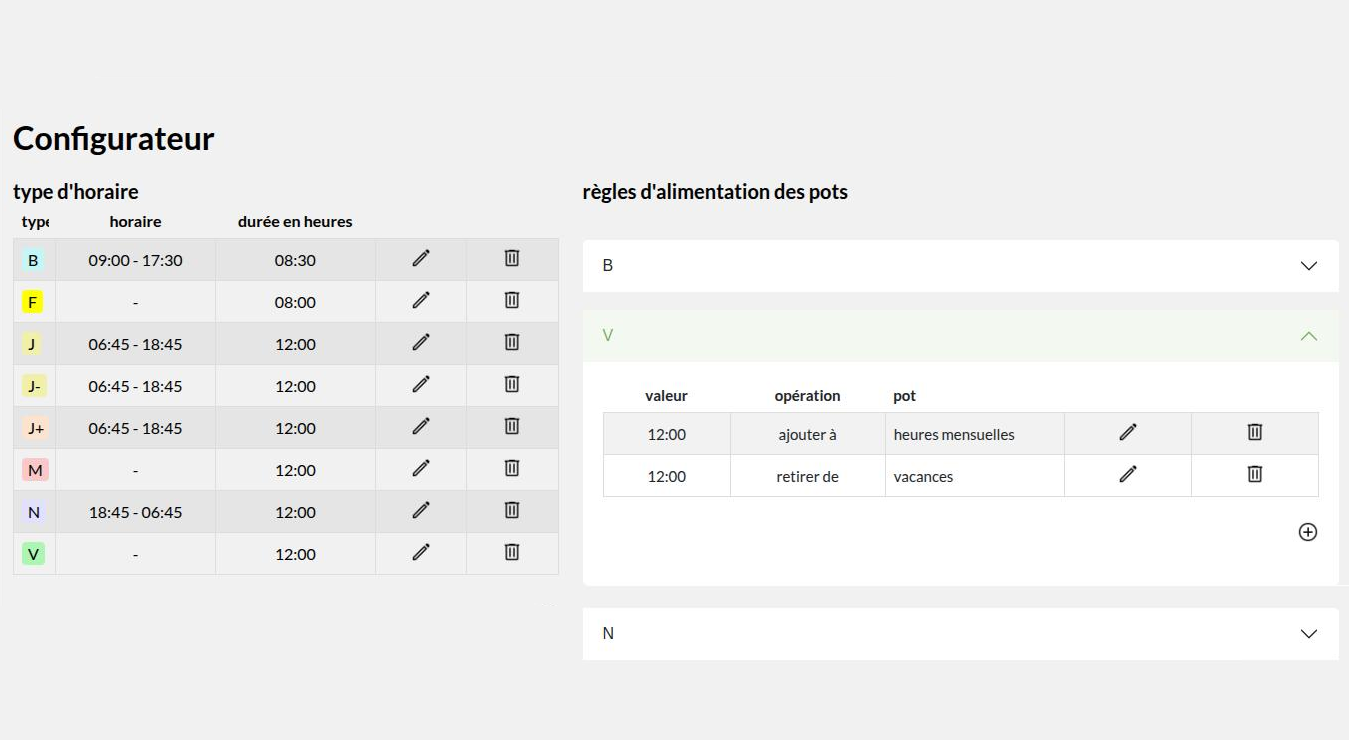Screen dimensions: 1349x740
Task: Select the 09:00 - 17:30 schedule cell
Action: point(135,260)
